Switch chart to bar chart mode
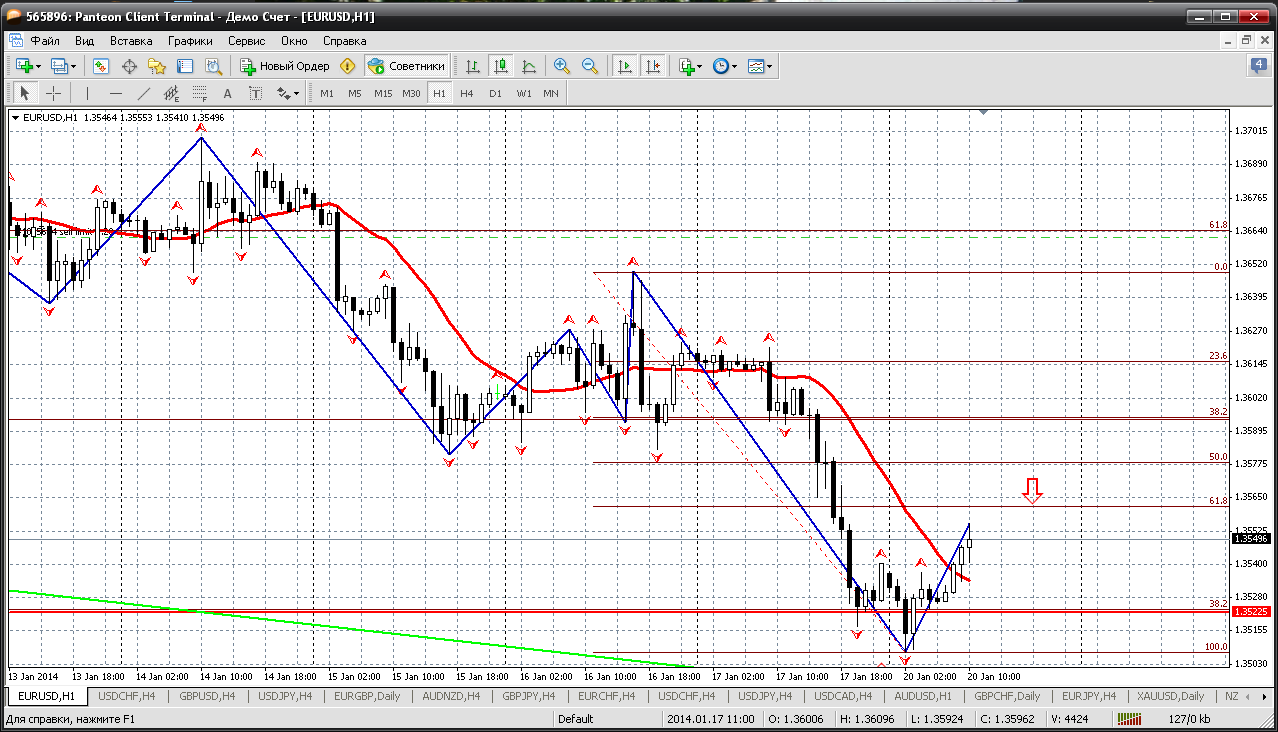The image size is (1278, 732). (473, 66)
